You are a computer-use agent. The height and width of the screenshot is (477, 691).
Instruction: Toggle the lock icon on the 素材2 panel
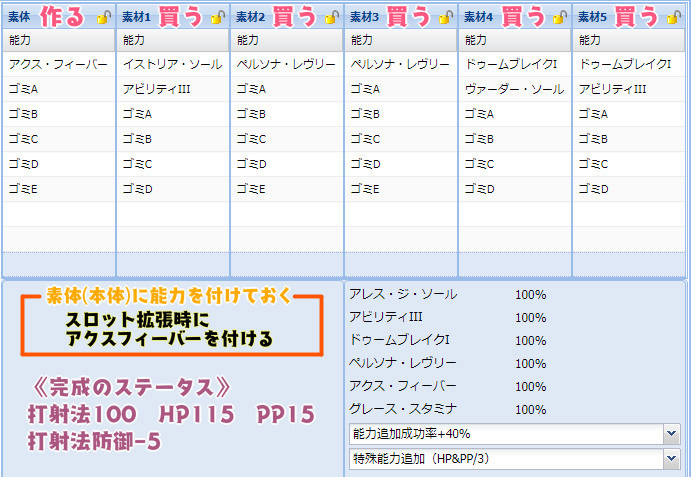point(332,18)
